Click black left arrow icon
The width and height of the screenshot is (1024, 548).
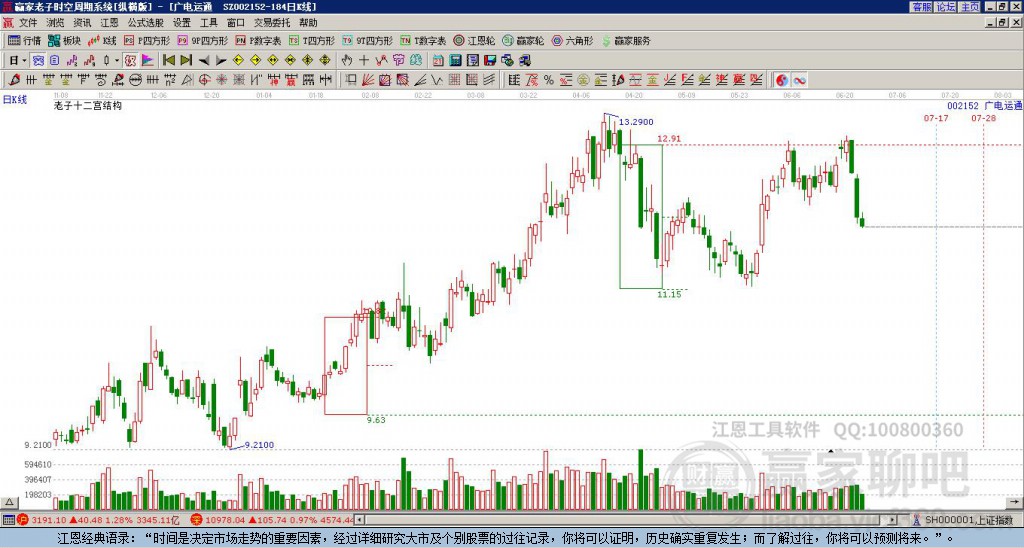click(203, 61)
